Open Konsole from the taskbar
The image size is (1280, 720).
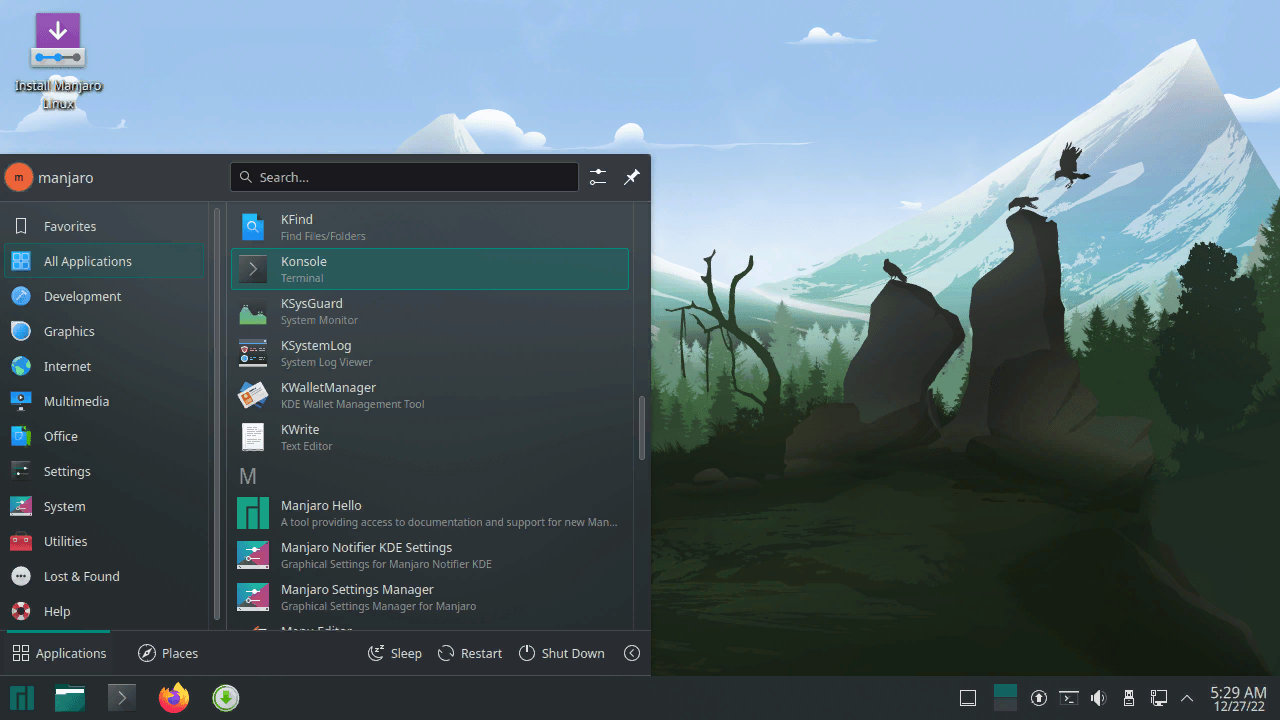coord(122,698)
